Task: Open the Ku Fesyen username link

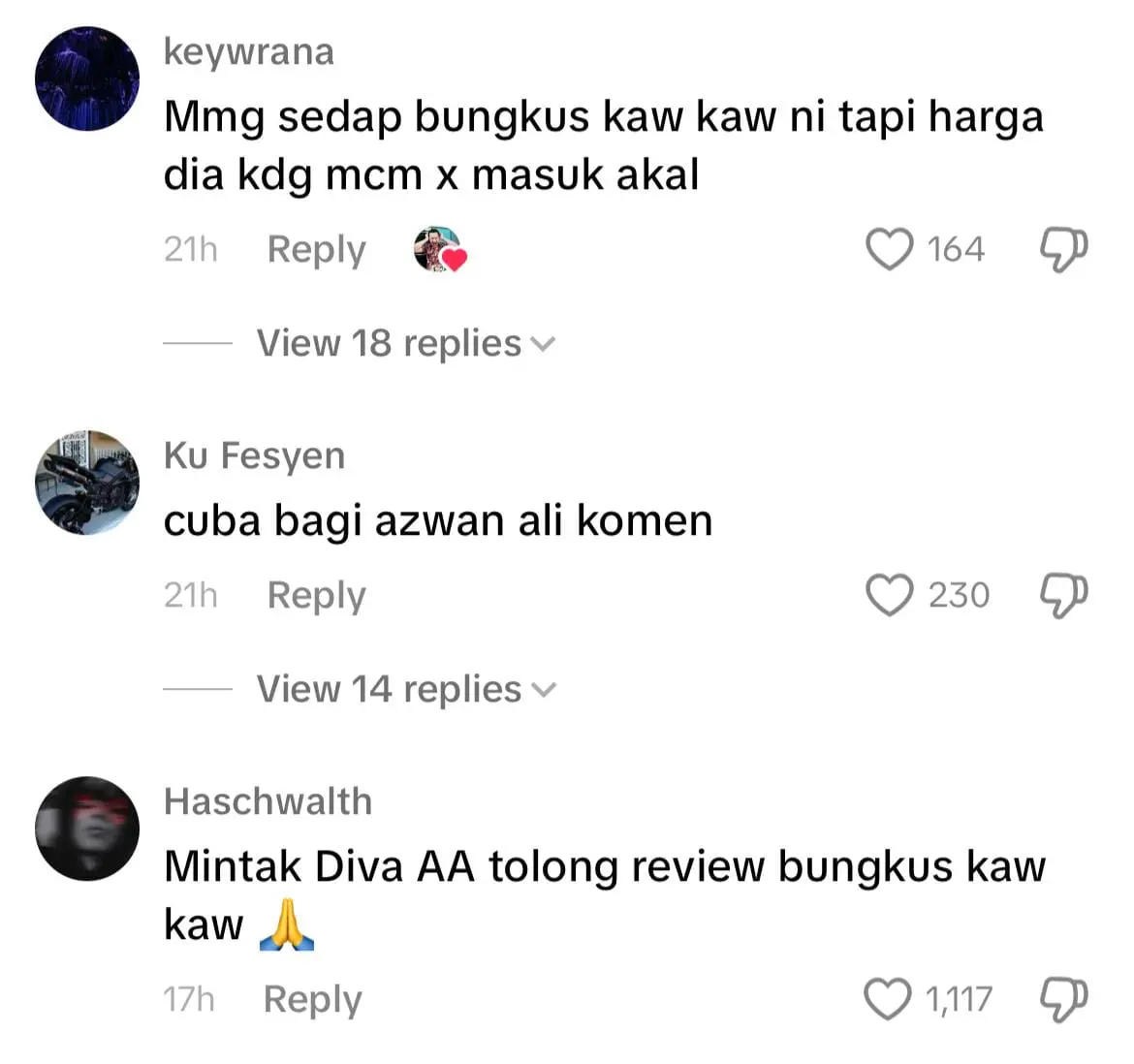Action: click(x=254, y=456)
